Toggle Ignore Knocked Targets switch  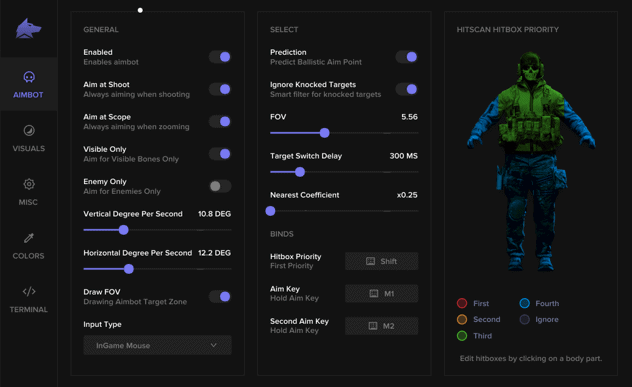[407, 89]
